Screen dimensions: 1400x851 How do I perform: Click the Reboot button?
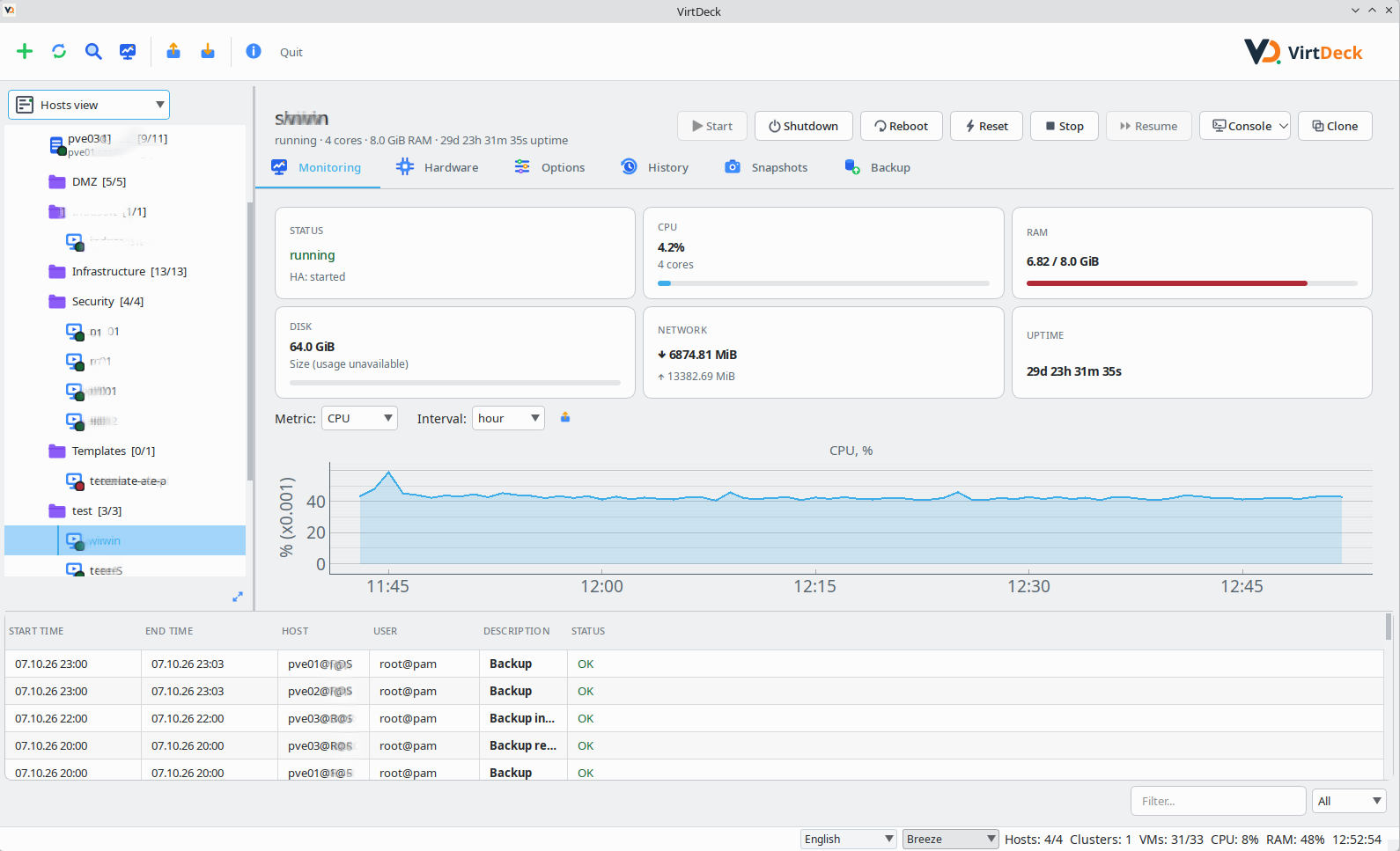[x=901, y=126]
